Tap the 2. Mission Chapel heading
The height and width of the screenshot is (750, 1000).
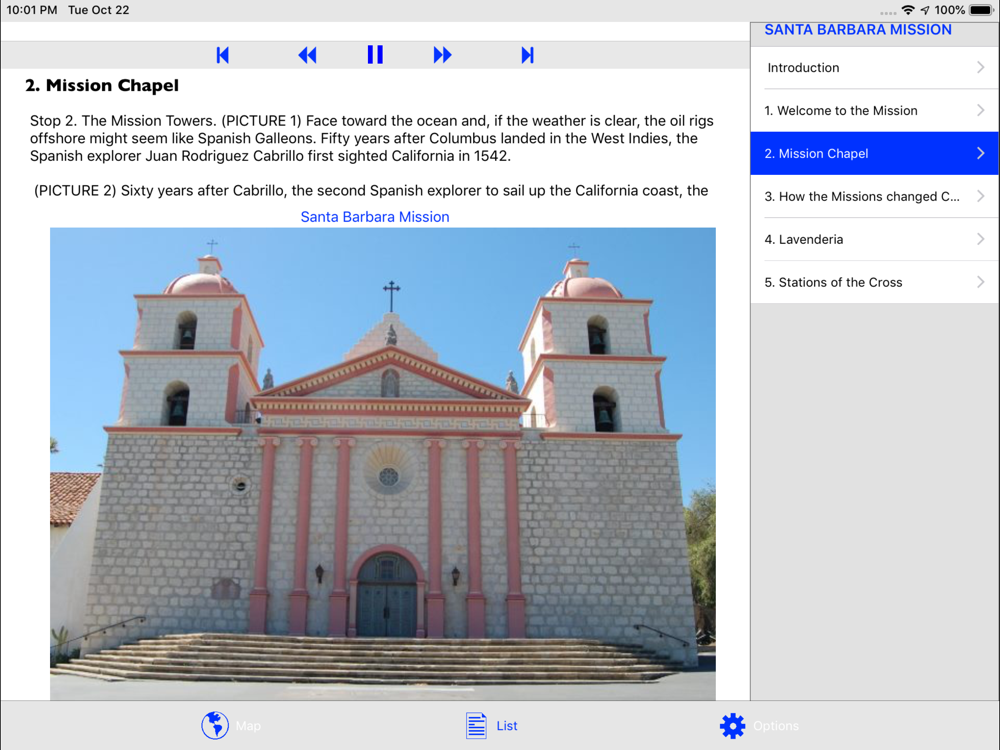point(102,85)
